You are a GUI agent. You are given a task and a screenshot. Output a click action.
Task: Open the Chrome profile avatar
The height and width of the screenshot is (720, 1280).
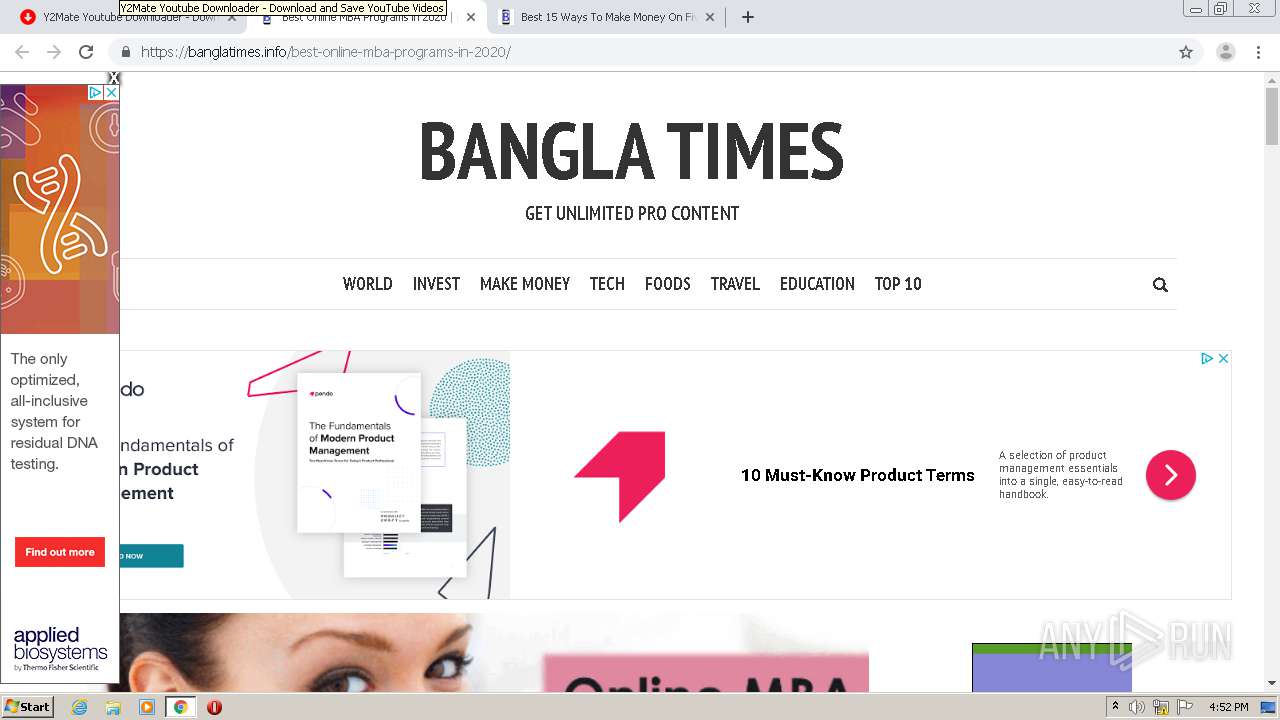tap(1226, 52)
